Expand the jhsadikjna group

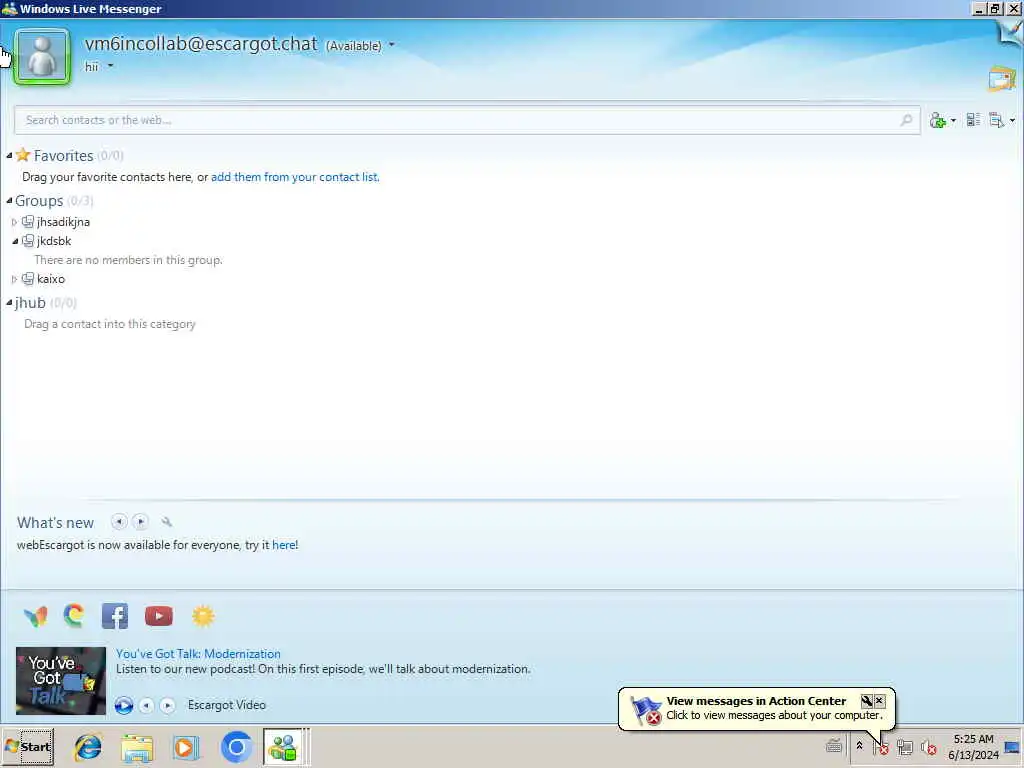14,222
